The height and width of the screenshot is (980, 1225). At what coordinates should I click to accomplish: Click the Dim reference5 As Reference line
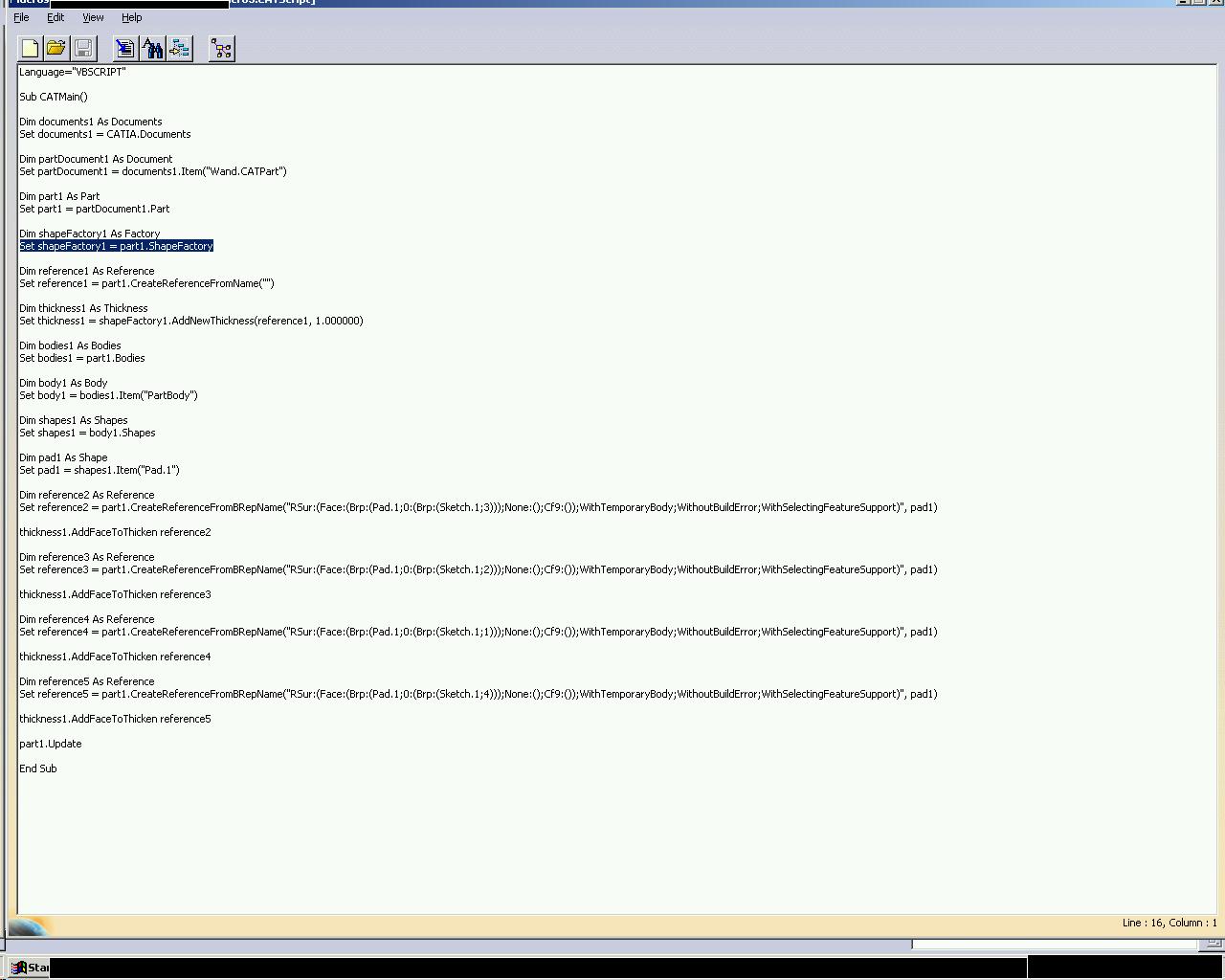click(87, 681)
